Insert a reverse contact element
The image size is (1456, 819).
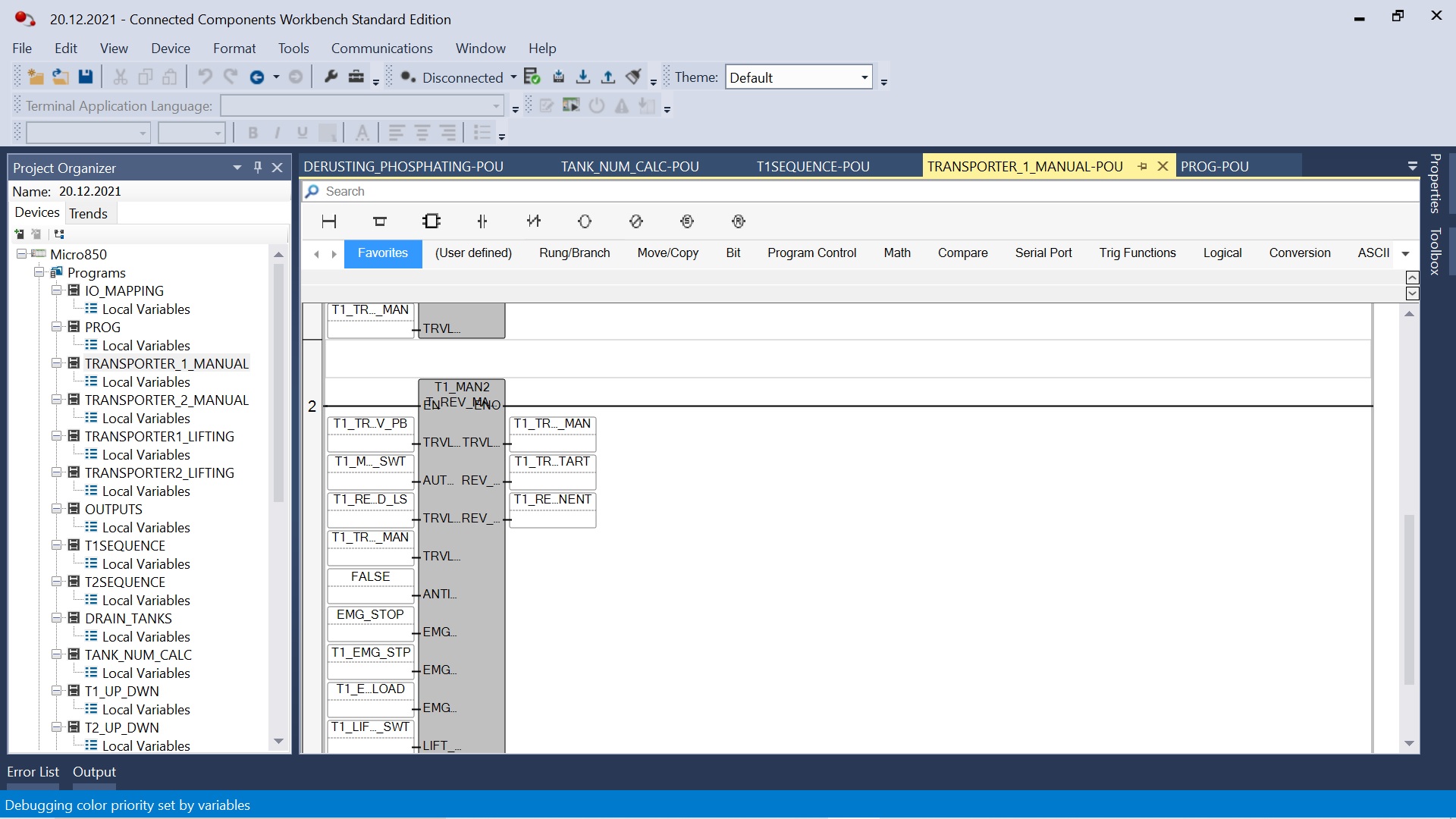point(534,221)
